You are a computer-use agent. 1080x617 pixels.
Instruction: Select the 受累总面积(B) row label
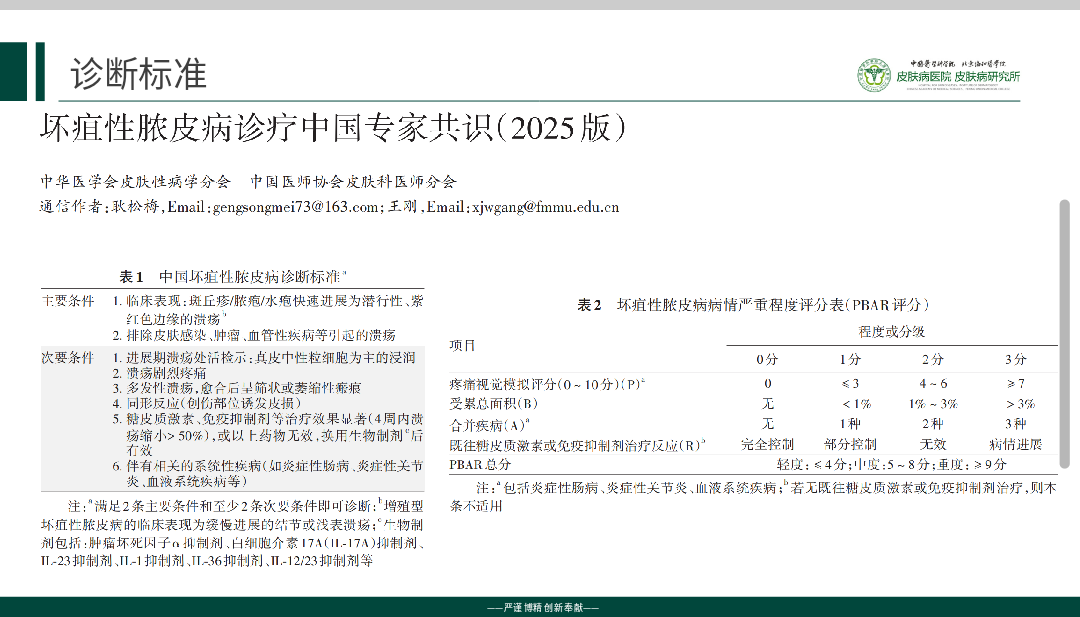click(x=495, y=403)
